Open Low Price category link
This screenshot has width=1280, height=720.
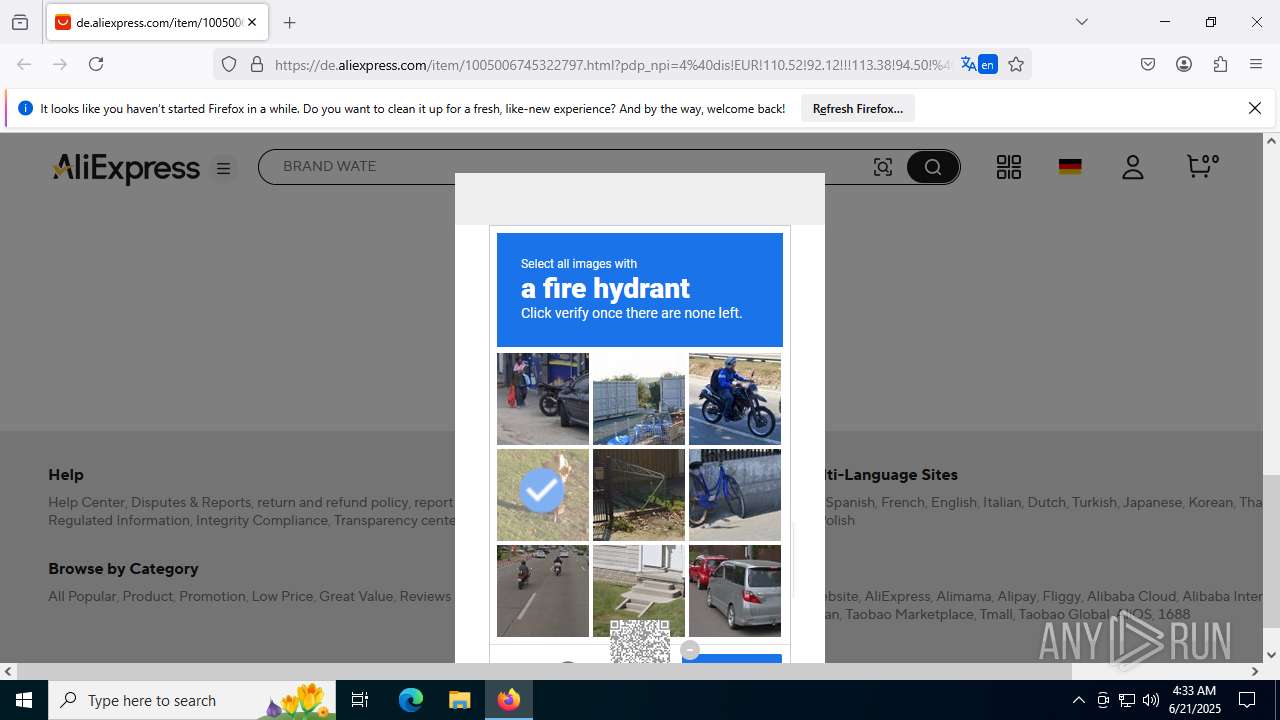point(282,596)
